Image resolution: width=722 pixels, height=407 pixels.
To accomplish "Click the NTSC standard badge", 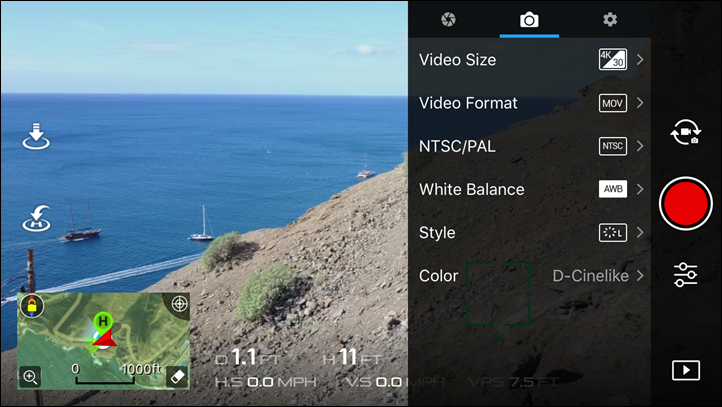I will pyautogui.click(x=613, y=146).
